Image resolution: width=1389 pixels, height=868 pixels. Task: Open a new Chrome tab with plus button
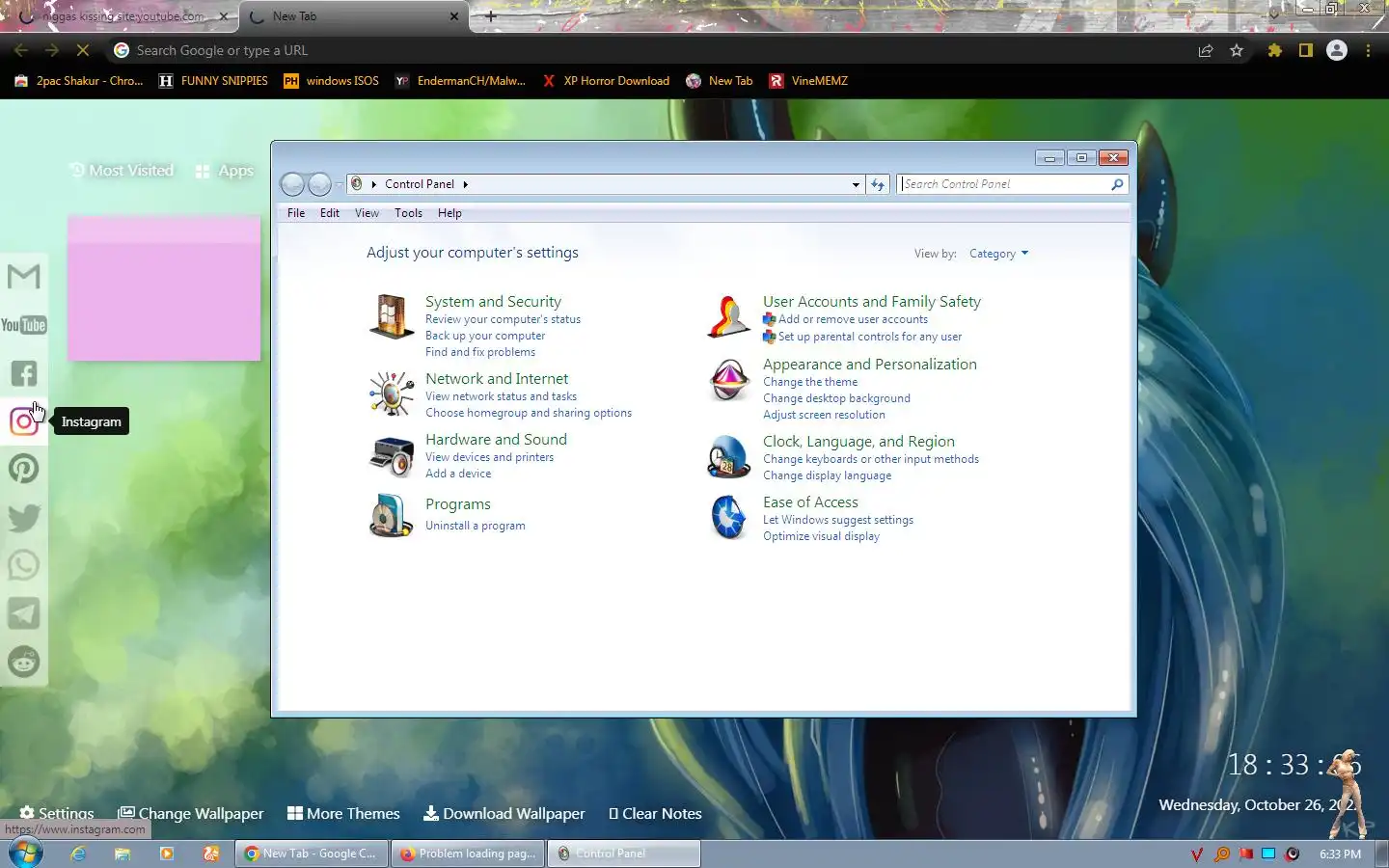[490, 16]
